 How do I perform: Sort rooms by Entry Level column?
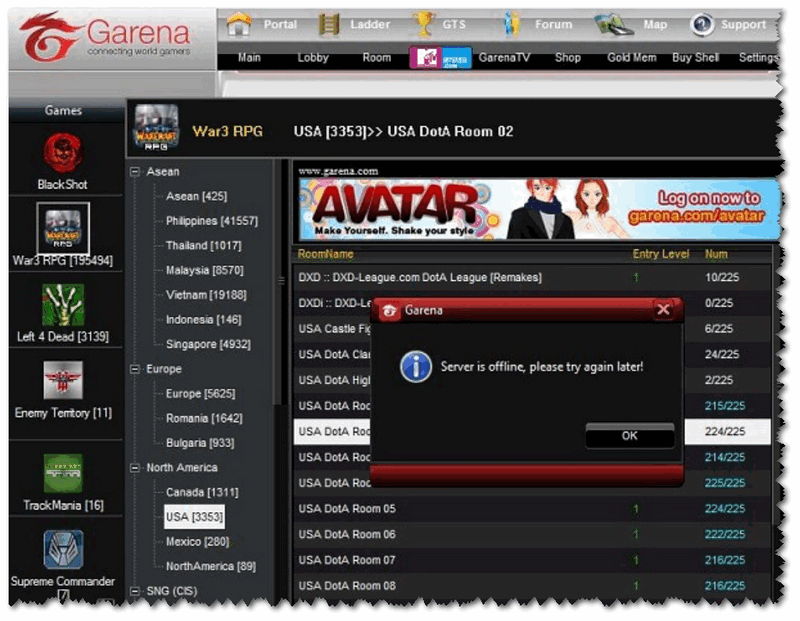[x=661, y=254]
